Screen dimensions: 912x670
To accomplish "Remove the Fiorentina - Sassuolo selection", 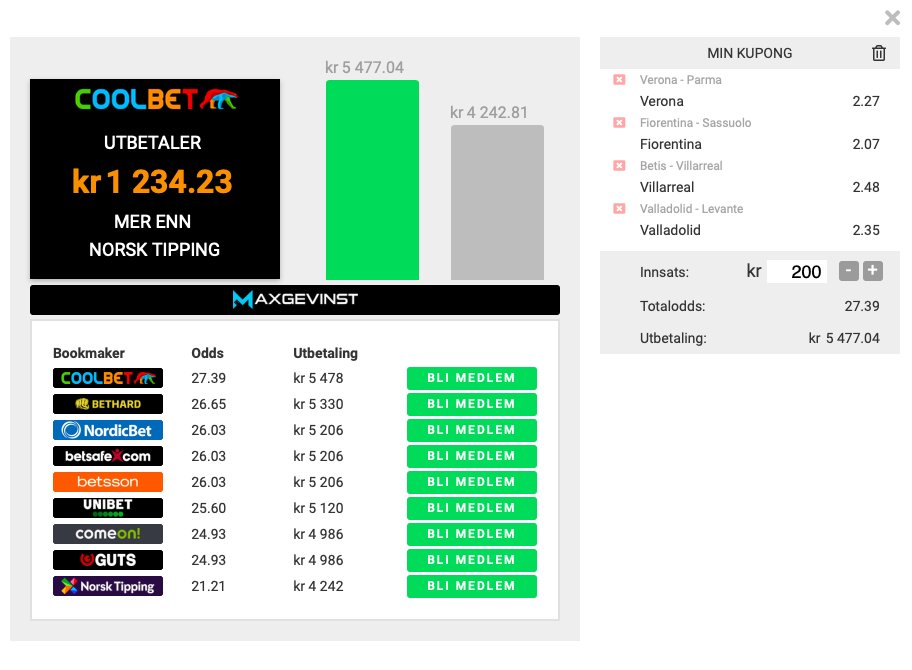I will [619, 123].
